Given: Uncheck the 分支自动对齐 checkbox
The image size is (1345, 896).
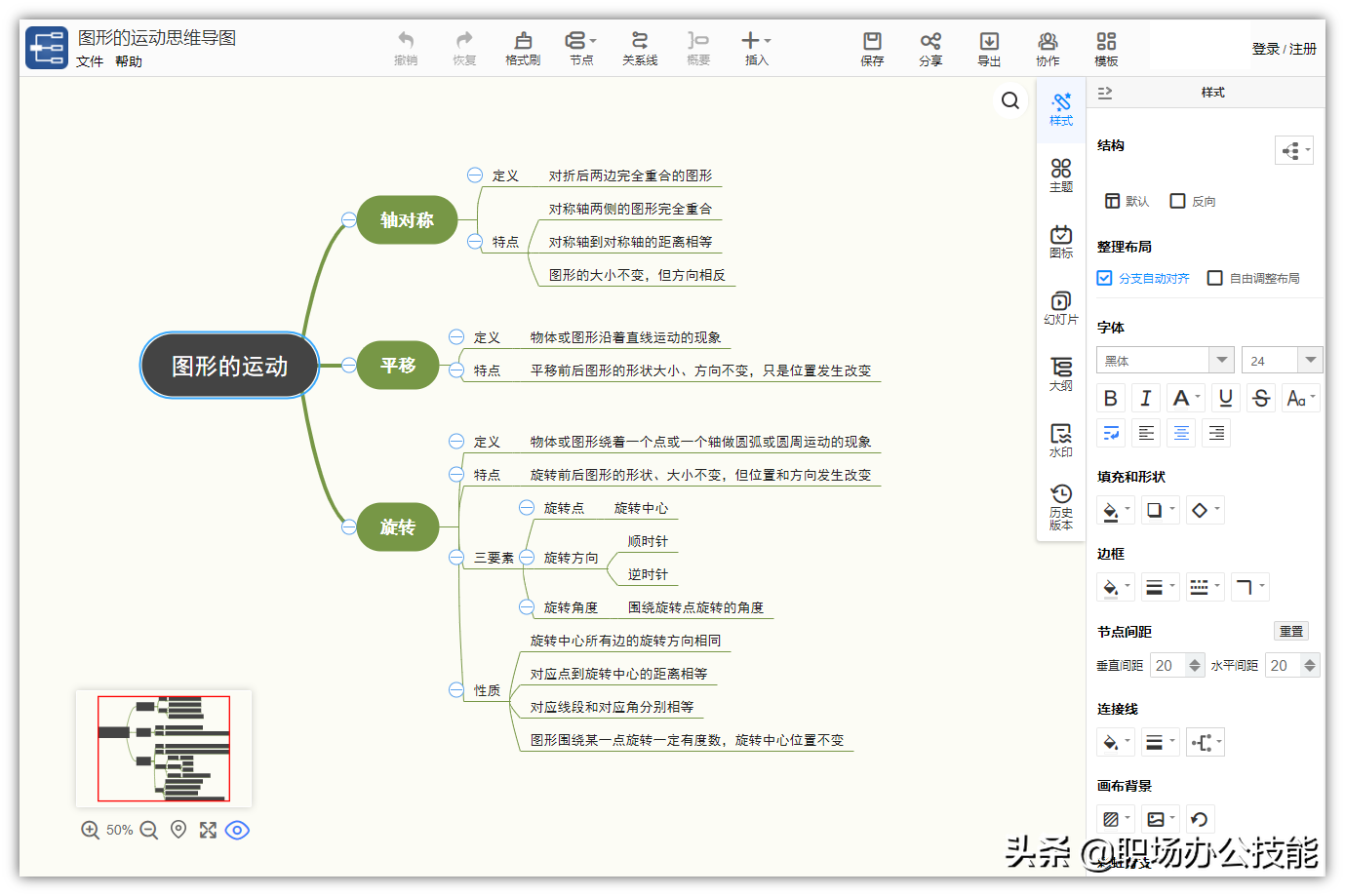Looking at the screenshot, I should [x=1103, y=277].
